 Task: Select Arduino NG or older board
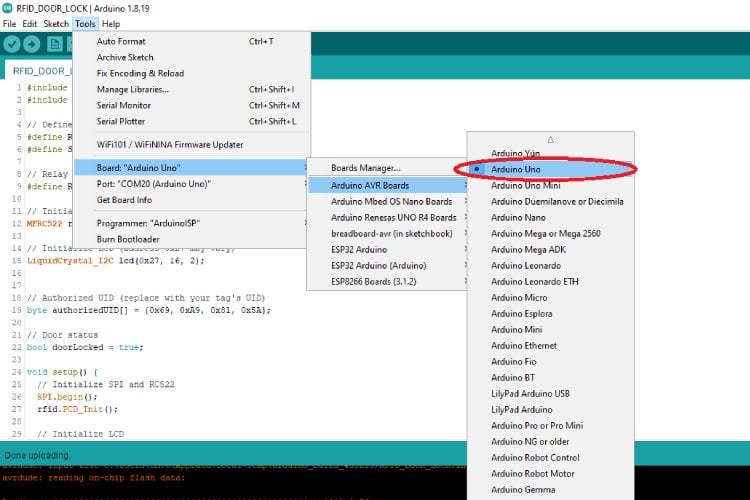click(x=551, y=442)
